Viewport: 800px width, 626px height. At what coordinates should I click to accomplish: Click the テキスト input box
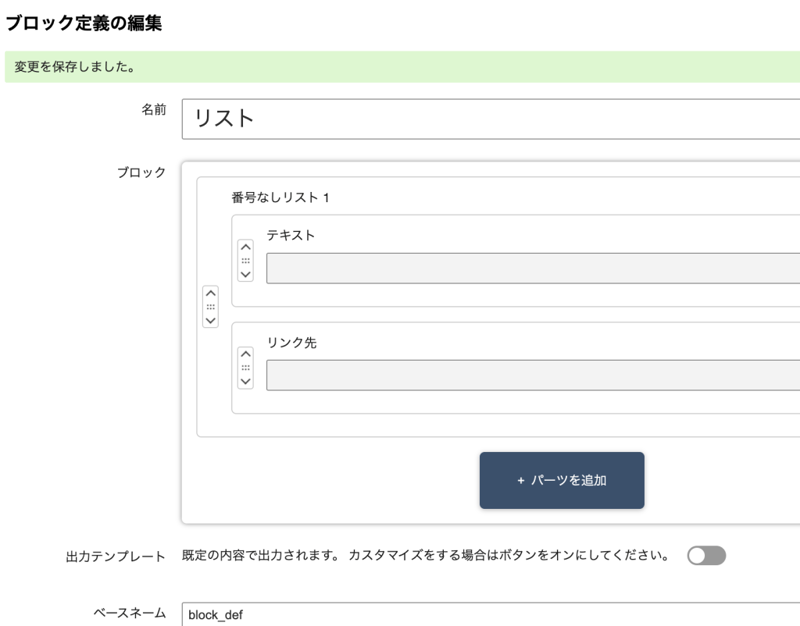(532, 268)
